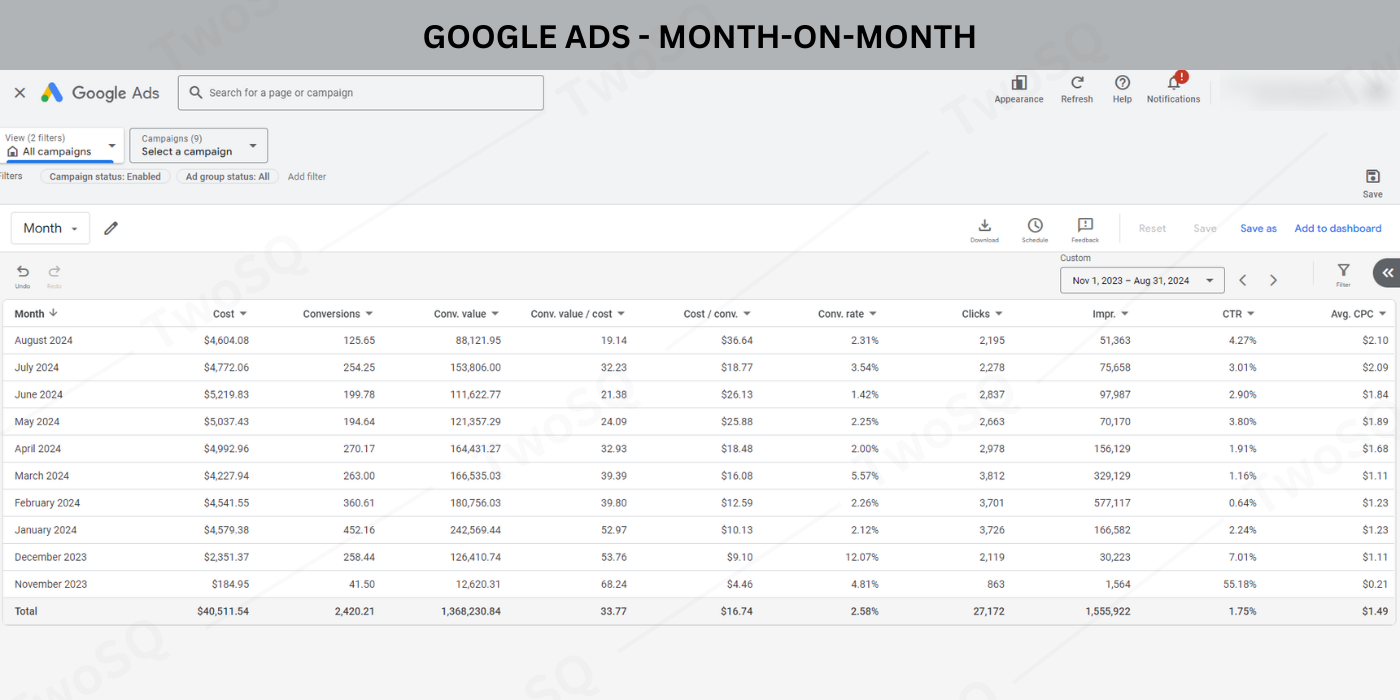Open the custom date range dropdown
This screenshot has height=700, width=1400.
(1141, 281)
